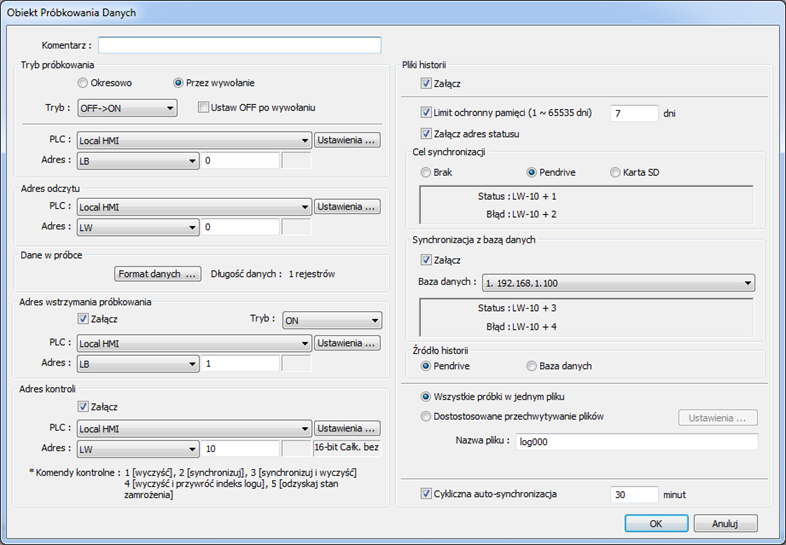Cancel dialog with Anuluj button
Viewport: 786px width, 545px height.
pyautogui.click(x=725, y=523)
